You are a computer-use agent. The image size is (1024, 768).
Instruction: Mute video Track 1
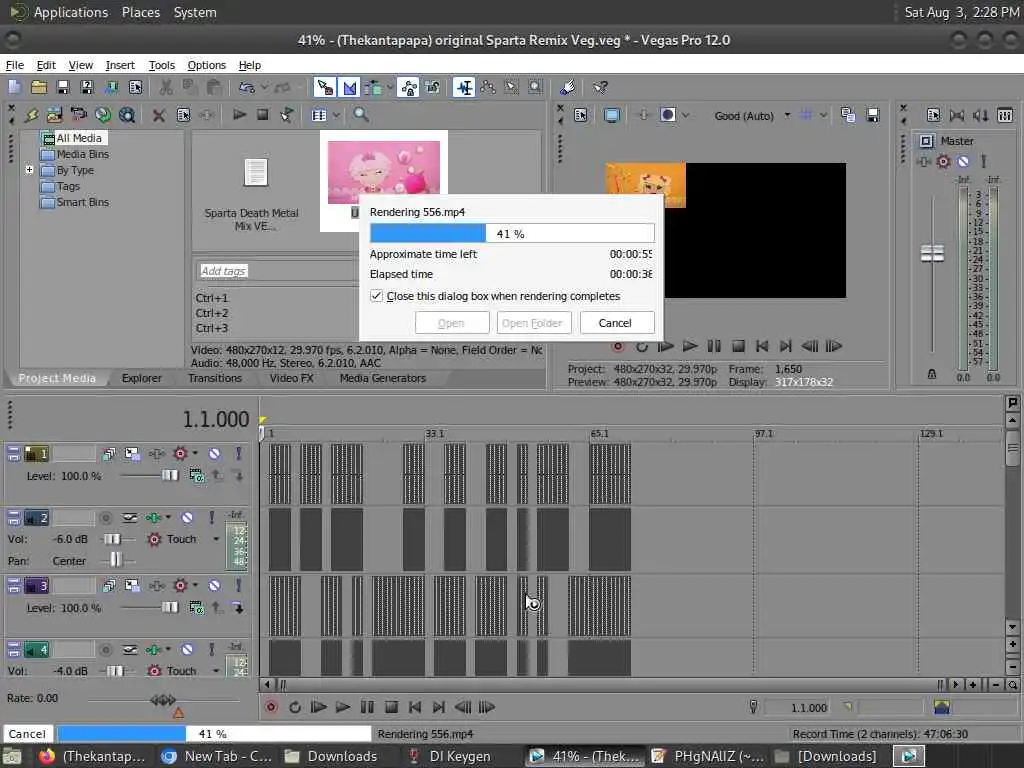[x=214, y=453]
